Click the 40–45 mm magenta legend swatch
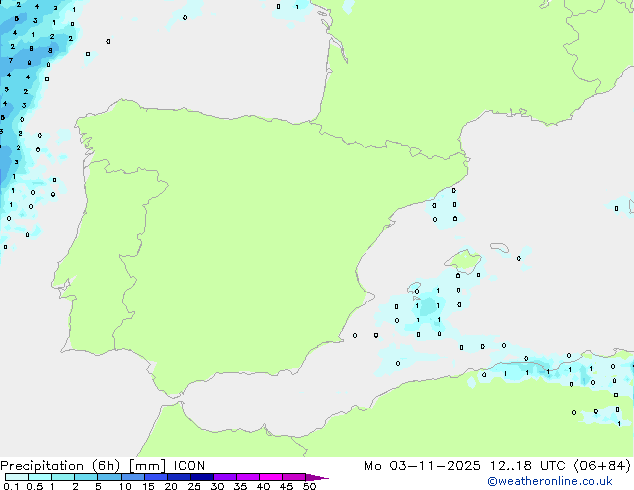Screen dimensions: 634x490 pos(271,477)
